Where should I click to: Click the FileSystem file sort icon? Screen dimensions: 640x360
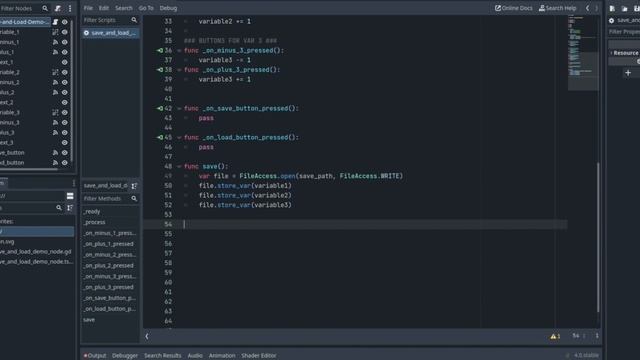tap(70, 208)
